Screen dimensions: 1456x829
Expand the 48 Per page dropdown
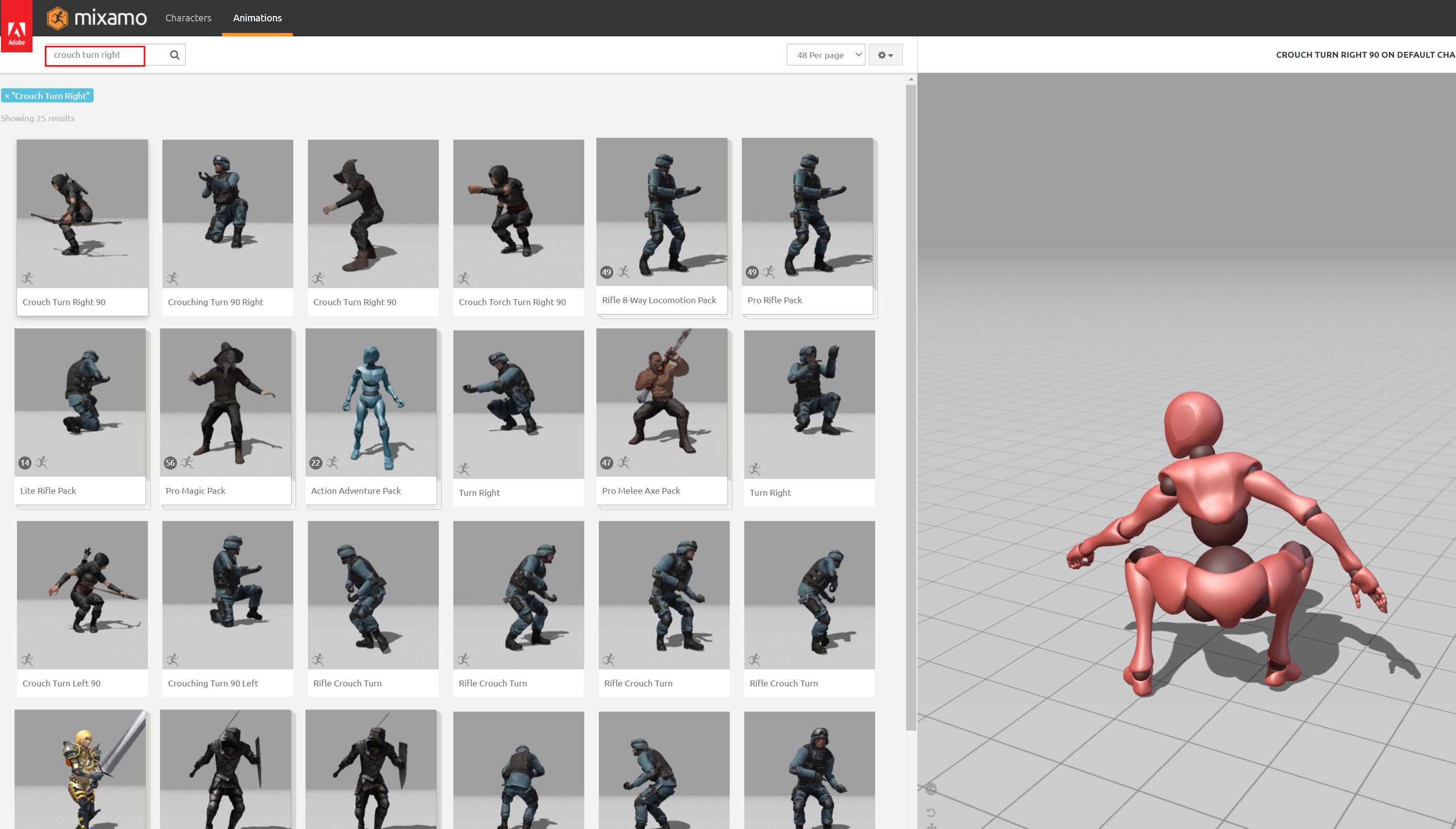coord(825,55)
